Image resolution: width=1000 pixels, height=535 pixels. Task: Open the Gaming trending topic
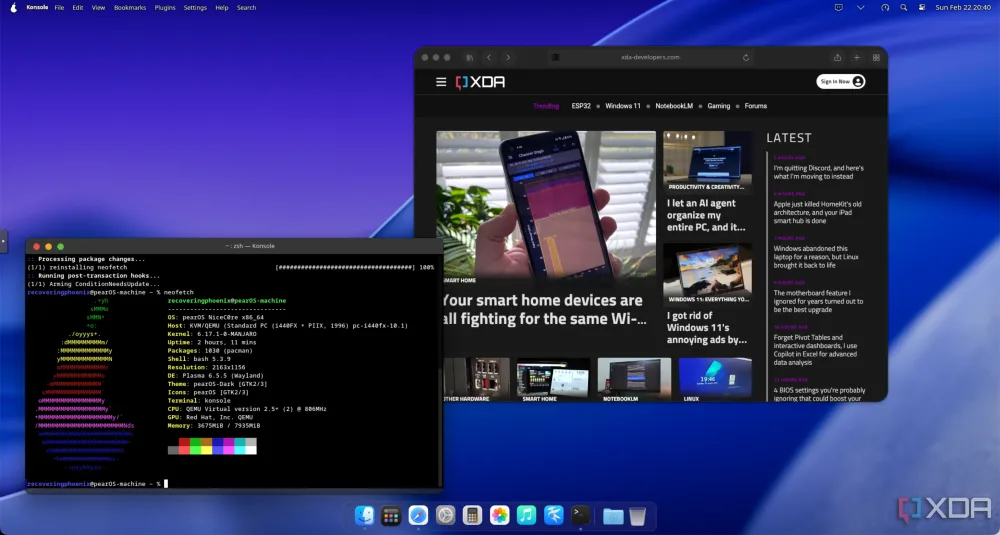tap(719, 106)
